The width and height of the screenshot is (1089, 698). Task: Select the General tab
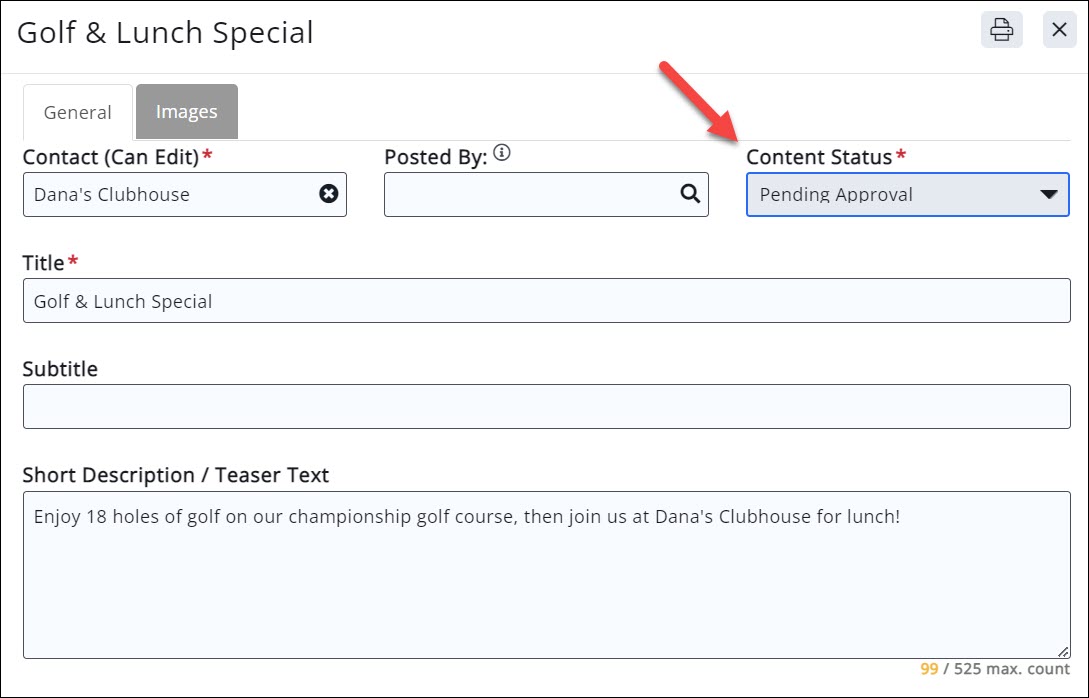tap(77, 113)
